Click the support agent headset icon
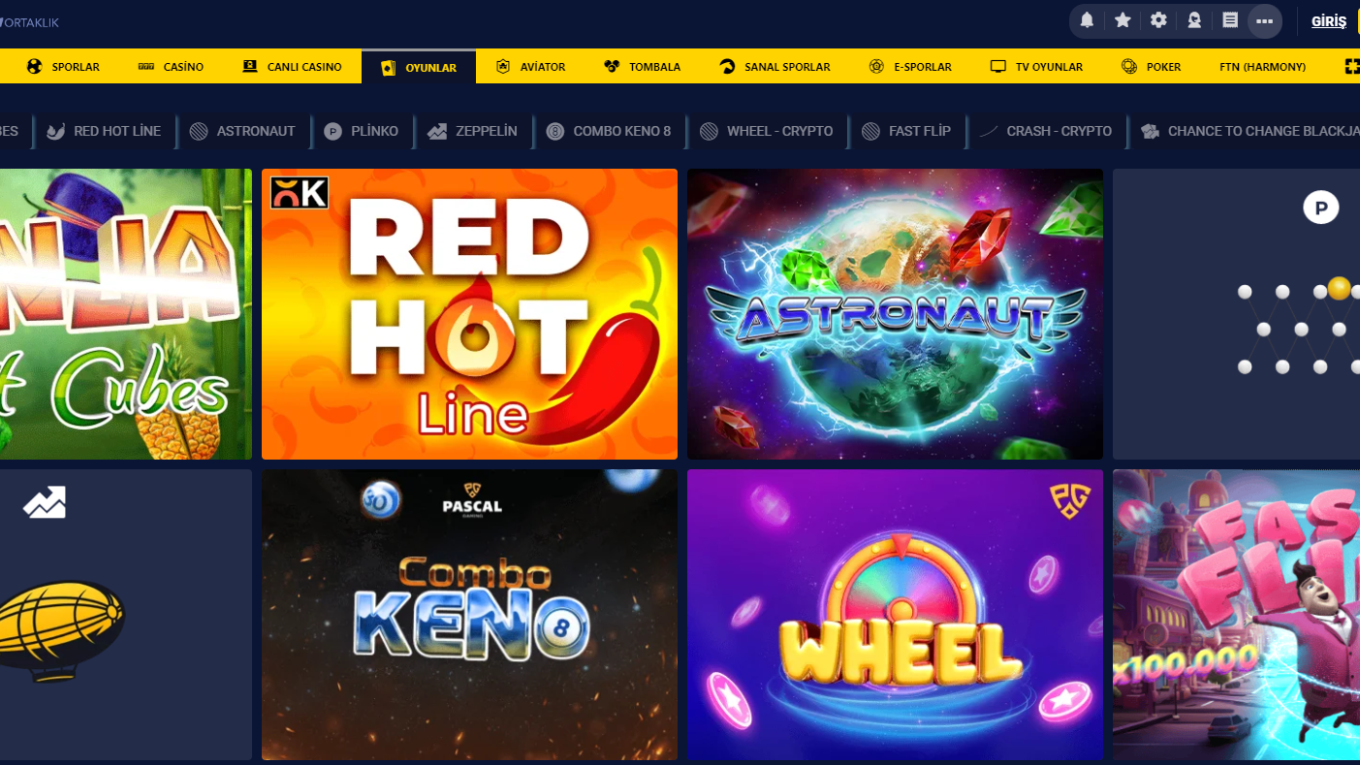 (x=1194, y=20)
